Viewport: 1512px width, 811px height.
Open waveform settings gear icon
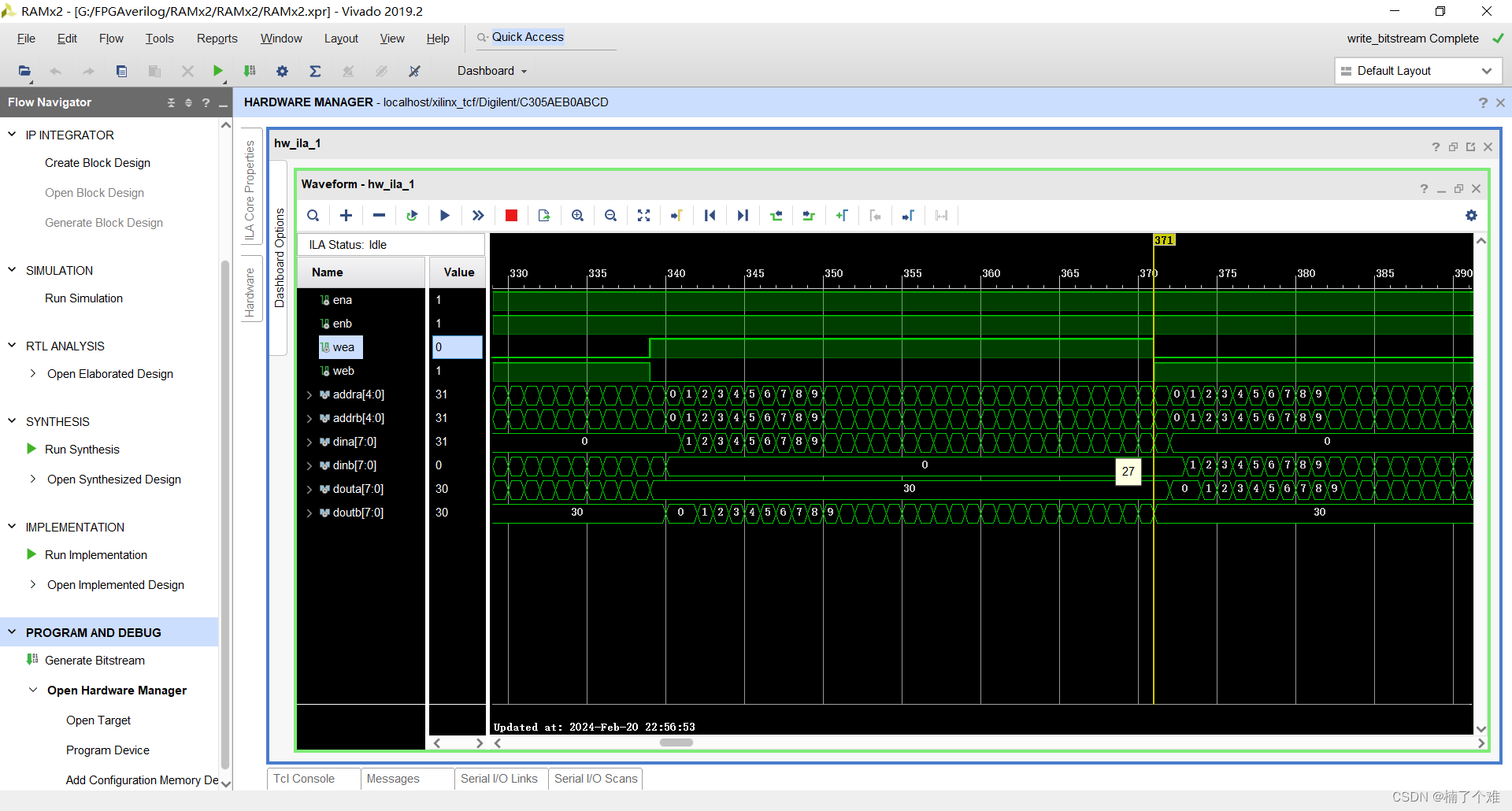click(x=1471, y=216)
